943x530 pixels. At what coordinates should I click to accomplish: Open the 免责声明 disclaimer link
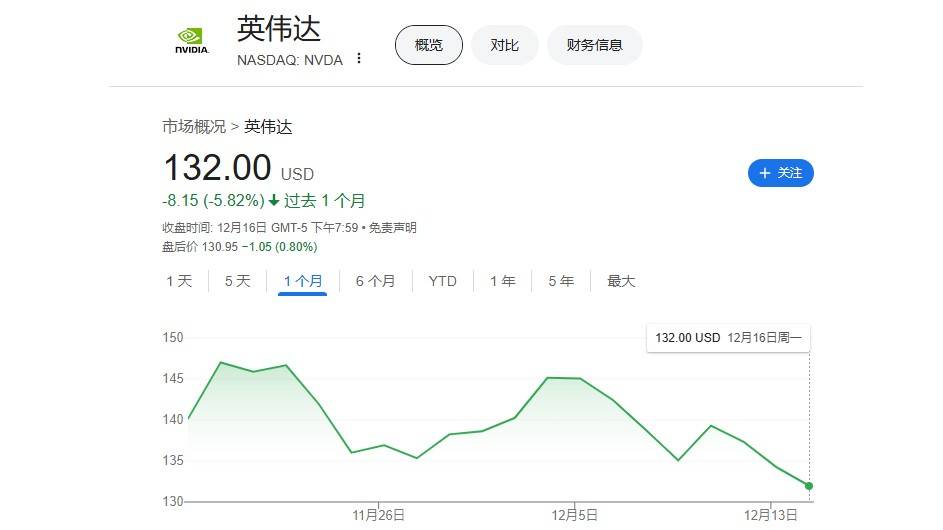(392, 228)
